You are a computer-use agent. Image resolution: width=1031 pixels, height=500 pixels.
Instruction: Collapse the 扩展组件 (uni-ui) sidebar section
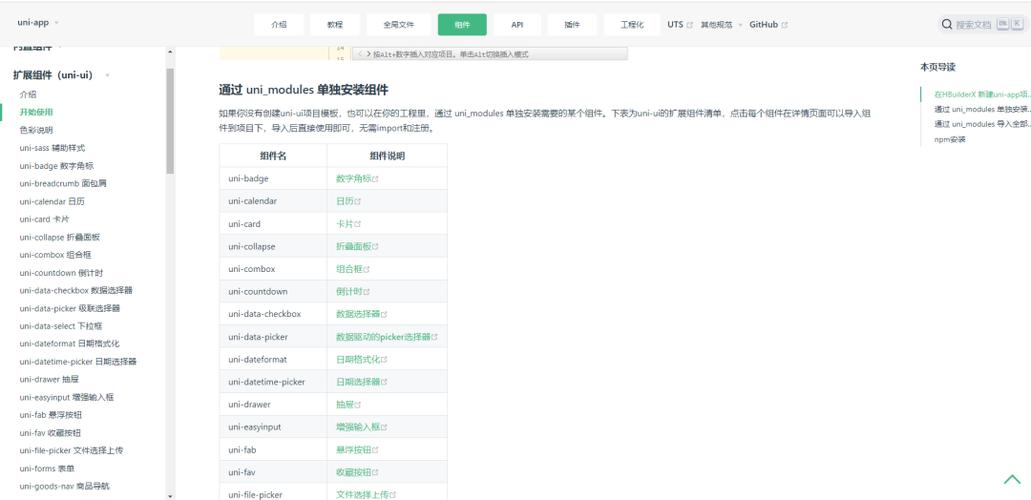(x=61, y=75)
